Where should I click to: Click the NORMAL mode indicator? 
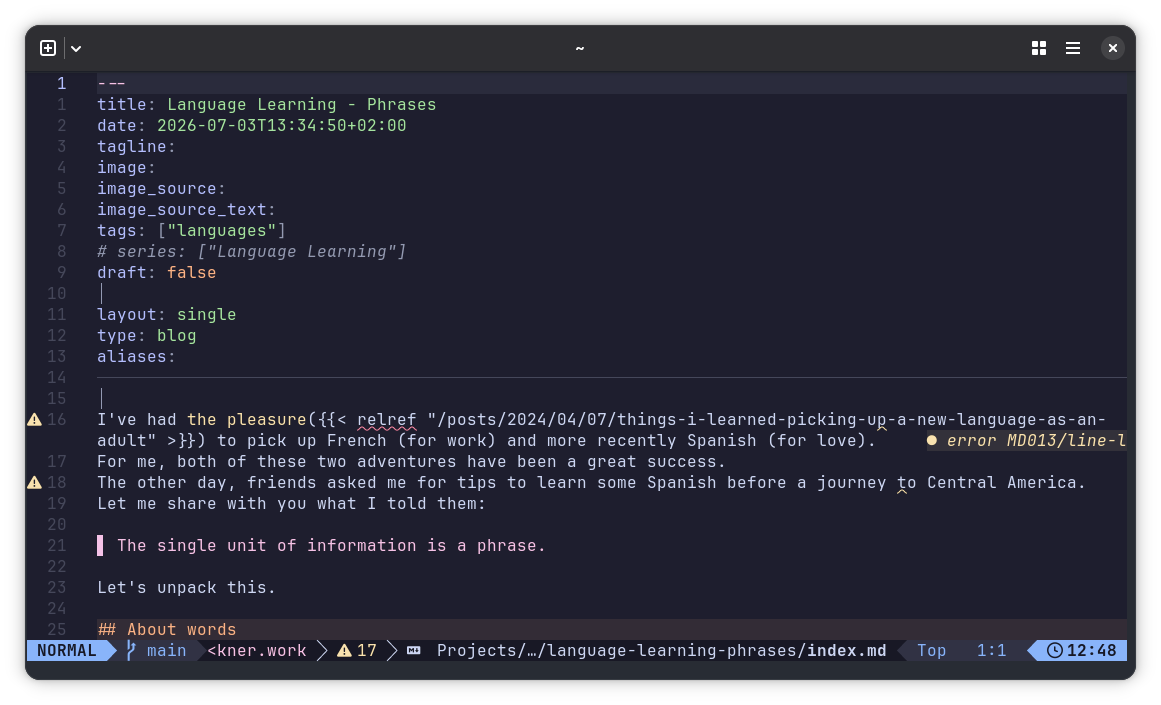(67, 651)
